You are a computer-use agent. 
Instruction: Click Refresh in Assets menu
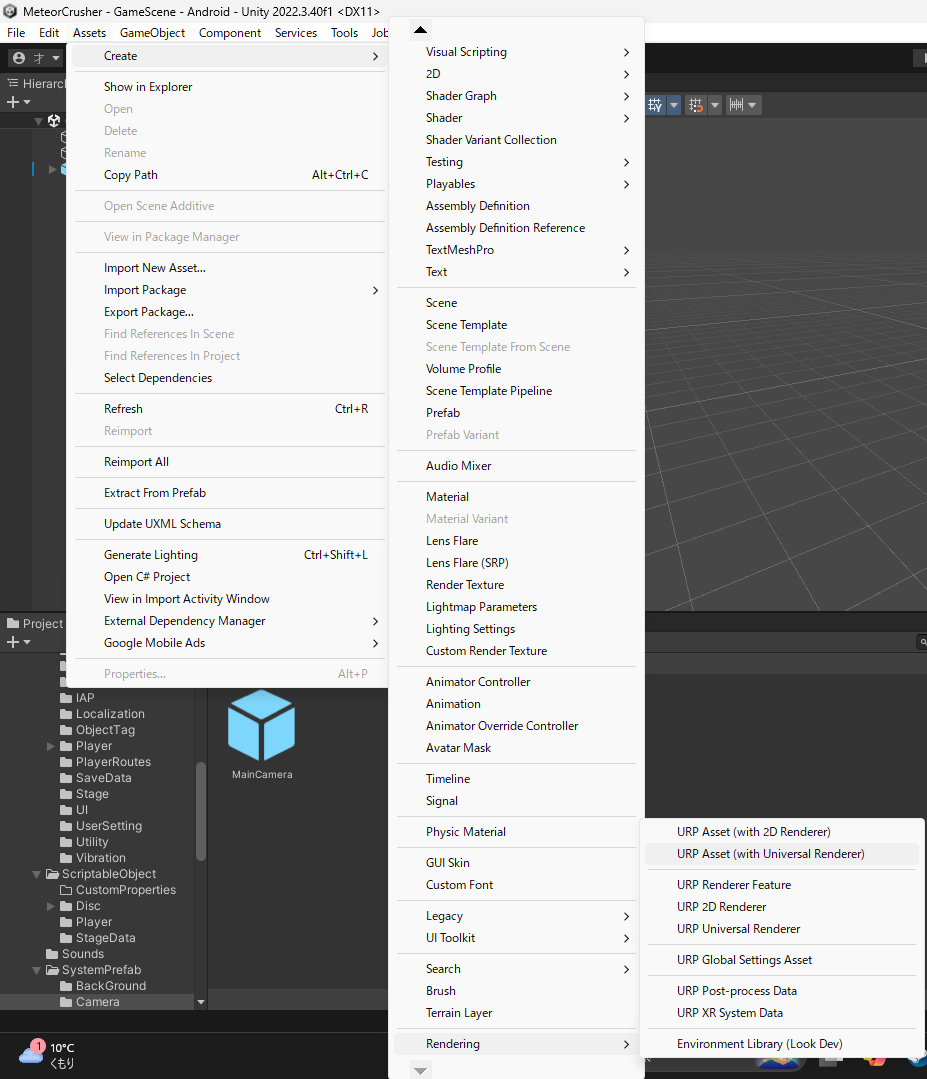(x=229, y=409)
